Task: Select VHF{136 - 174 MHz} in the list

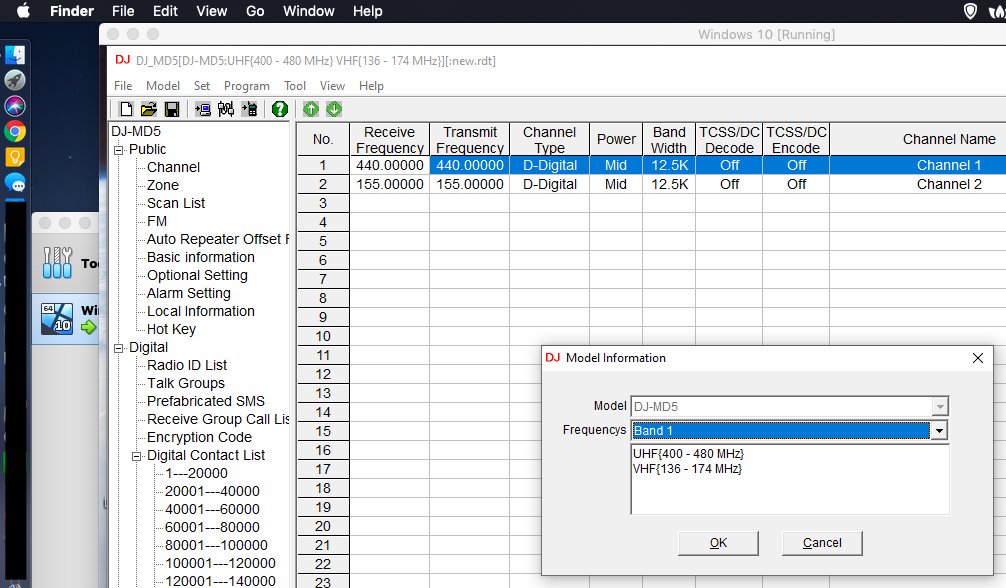Action: pyautogui.click(x=687, y=469)
